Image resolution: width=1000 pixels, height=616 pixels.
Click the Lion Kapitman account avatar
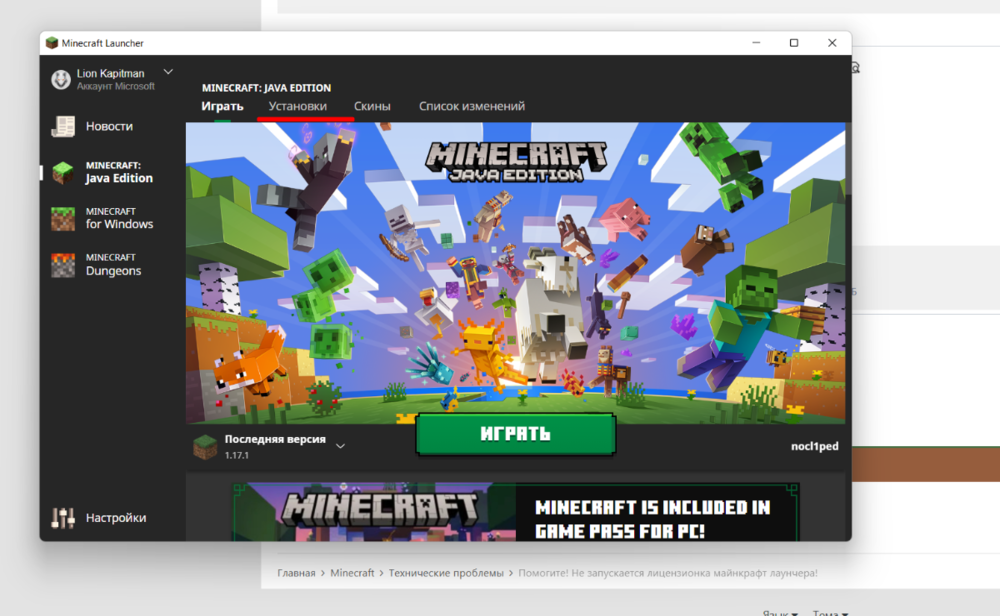[61, 80]
